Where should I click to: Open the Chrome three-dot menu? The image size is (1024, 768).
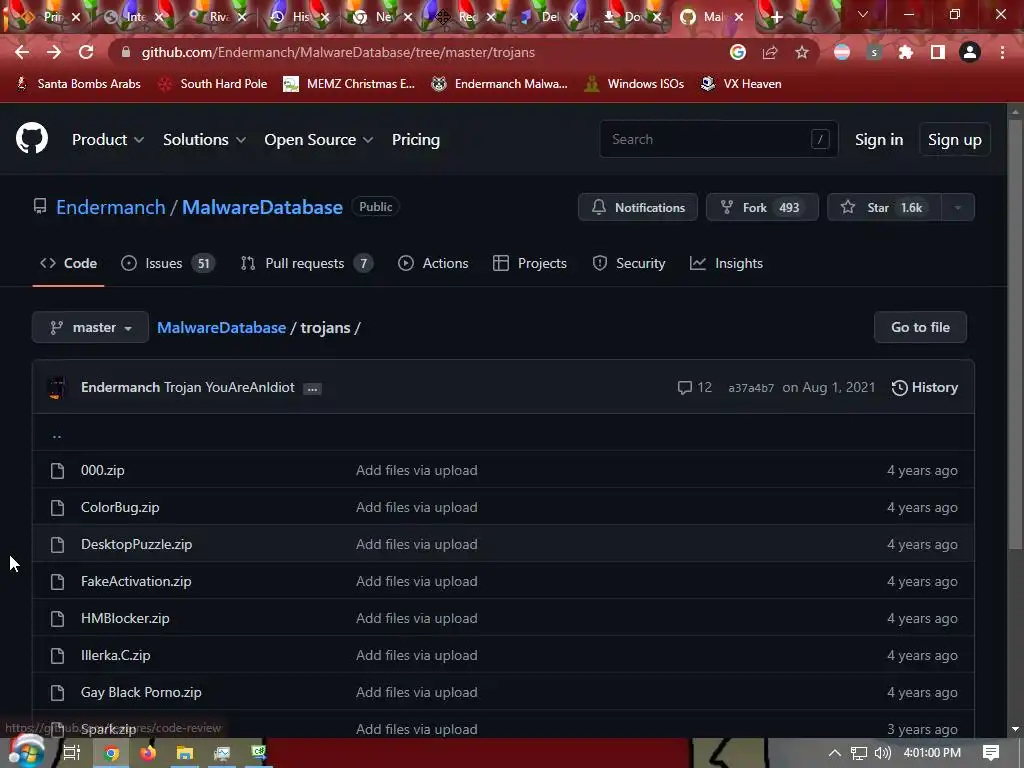(x=1002, y=52)
